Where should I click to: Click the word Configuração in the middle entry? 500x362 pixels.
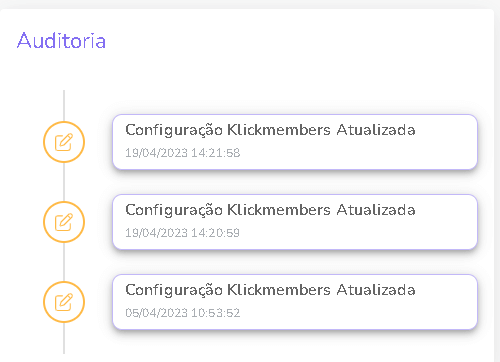pos(174,211)
